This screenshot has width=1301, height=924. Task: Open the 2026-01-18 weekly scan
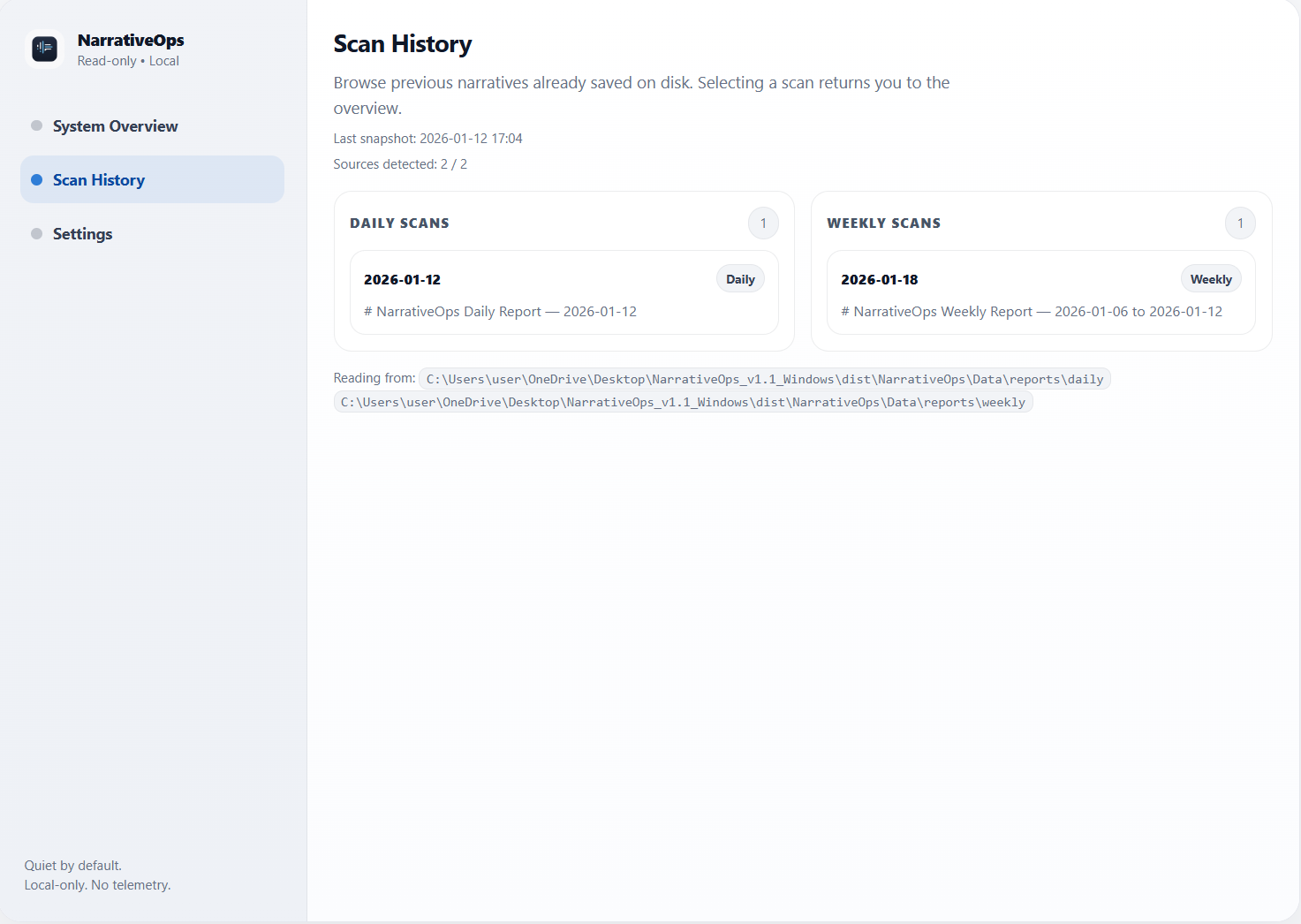click(880, 279)
